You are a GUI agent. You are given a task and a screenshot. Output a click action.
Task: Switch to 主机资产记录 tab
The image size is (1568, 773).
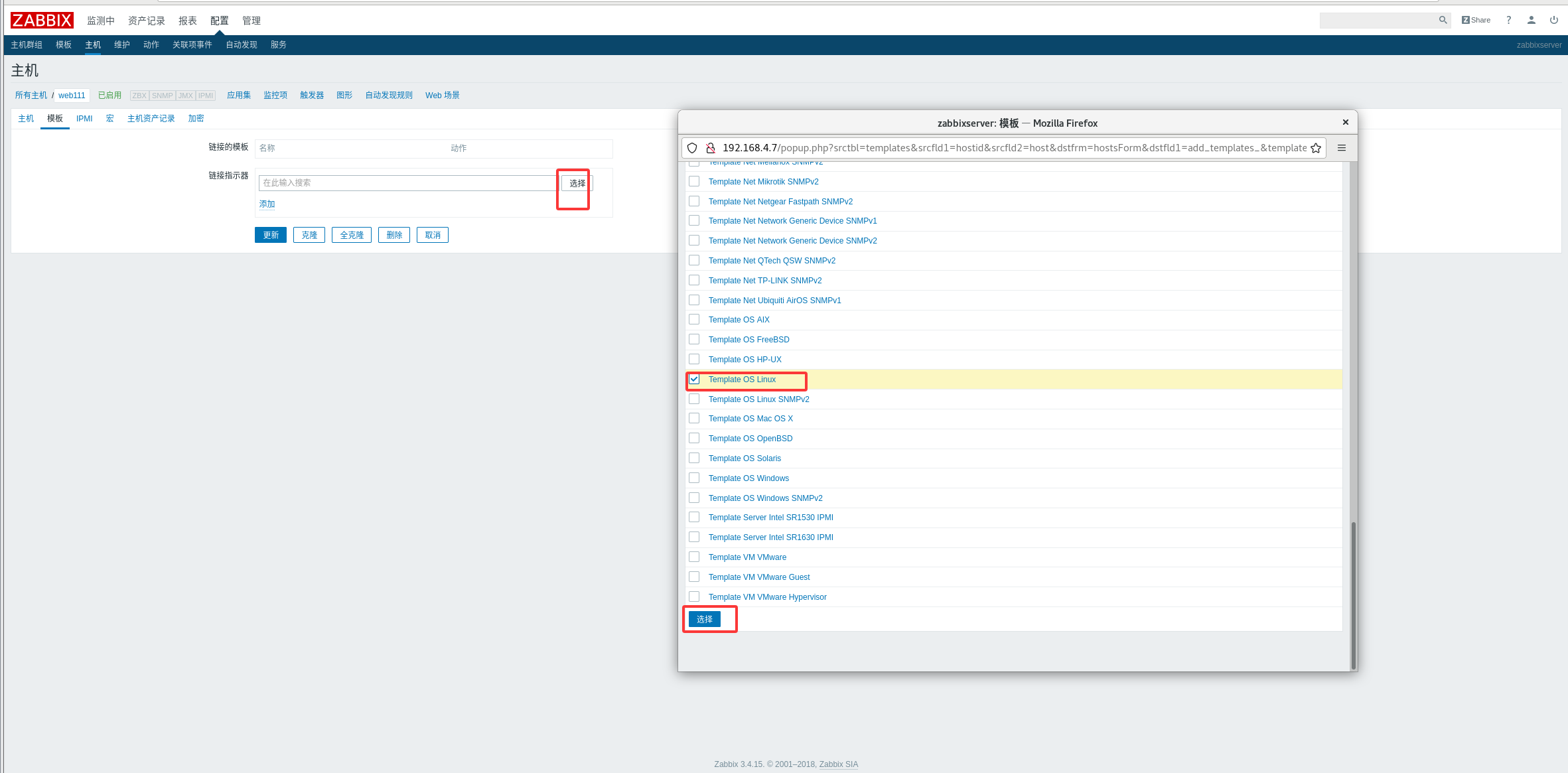(151, 119)
